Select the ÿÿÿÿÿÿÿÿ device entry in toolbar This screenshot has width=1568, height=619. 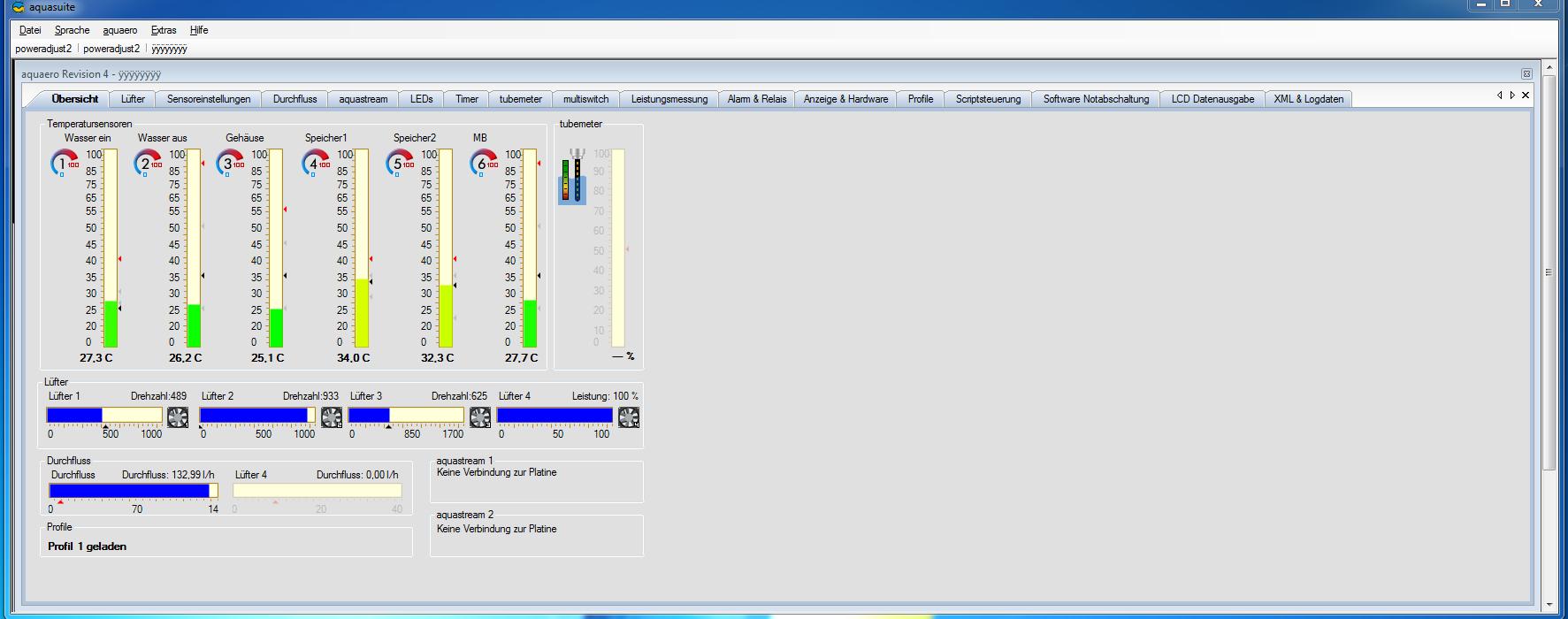point(169,49)
